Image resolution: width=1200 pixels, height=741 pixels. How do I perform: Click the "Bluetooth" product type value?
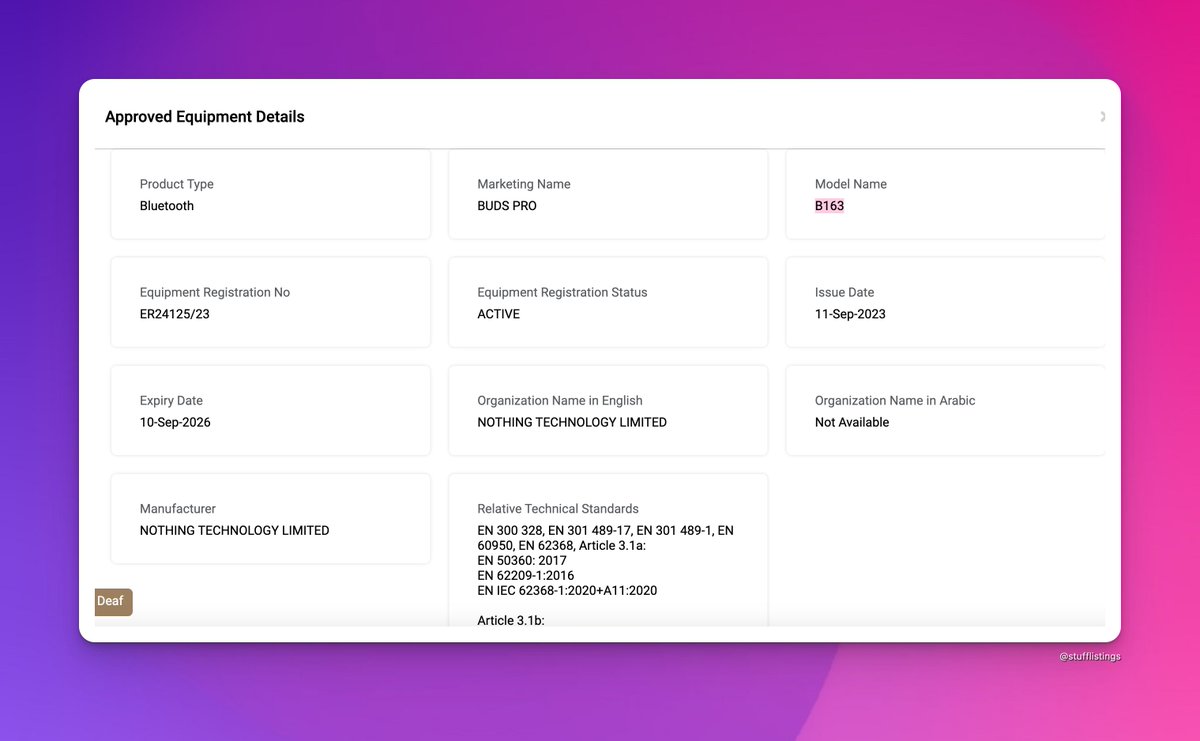167,206
